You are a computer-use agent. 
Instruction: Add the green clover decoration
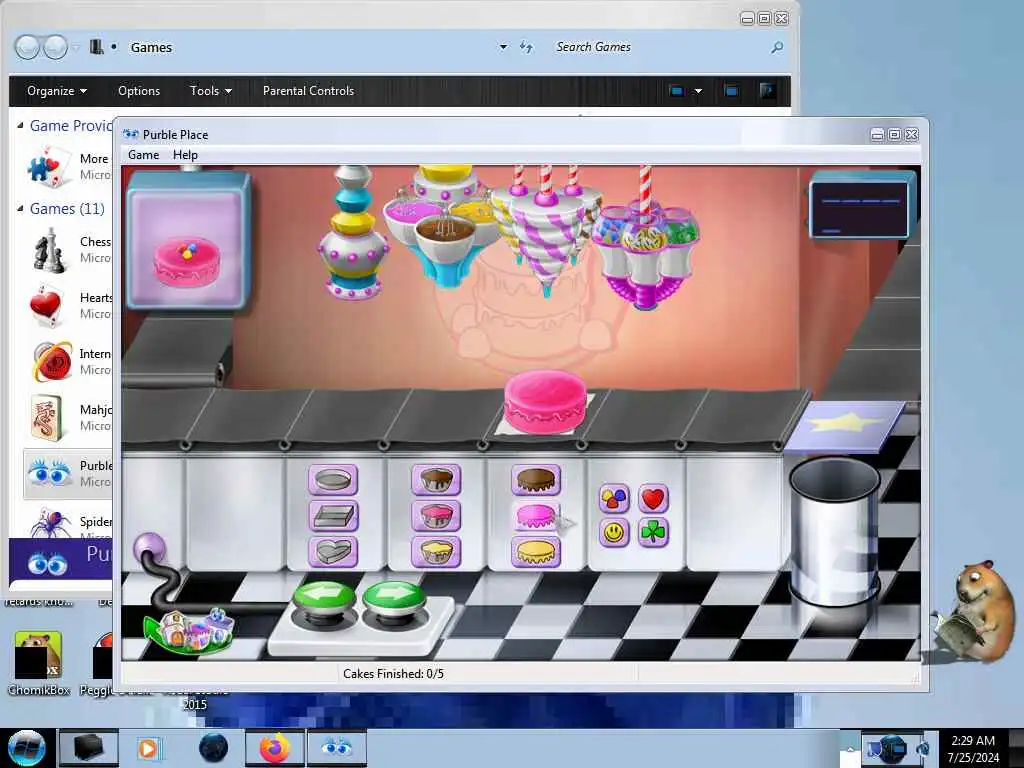(653, 533)
